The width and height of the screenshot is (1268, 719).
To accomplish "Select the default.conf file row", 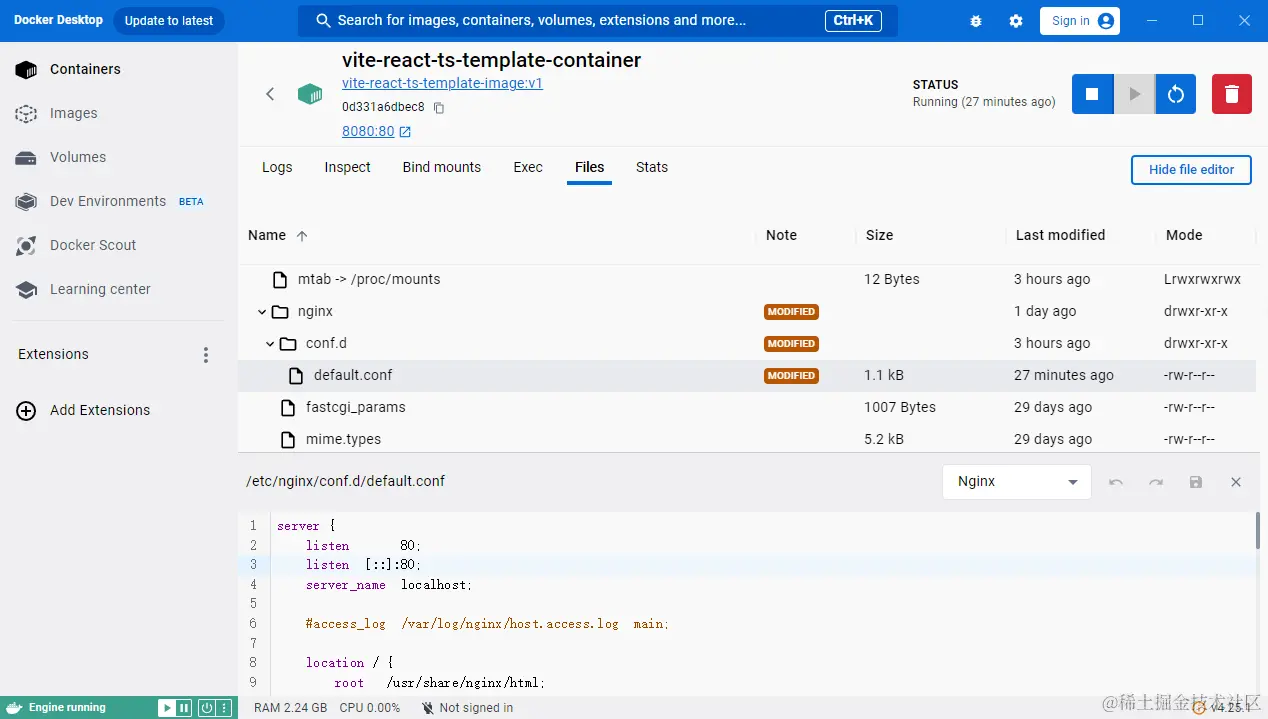I will point(746,376).
